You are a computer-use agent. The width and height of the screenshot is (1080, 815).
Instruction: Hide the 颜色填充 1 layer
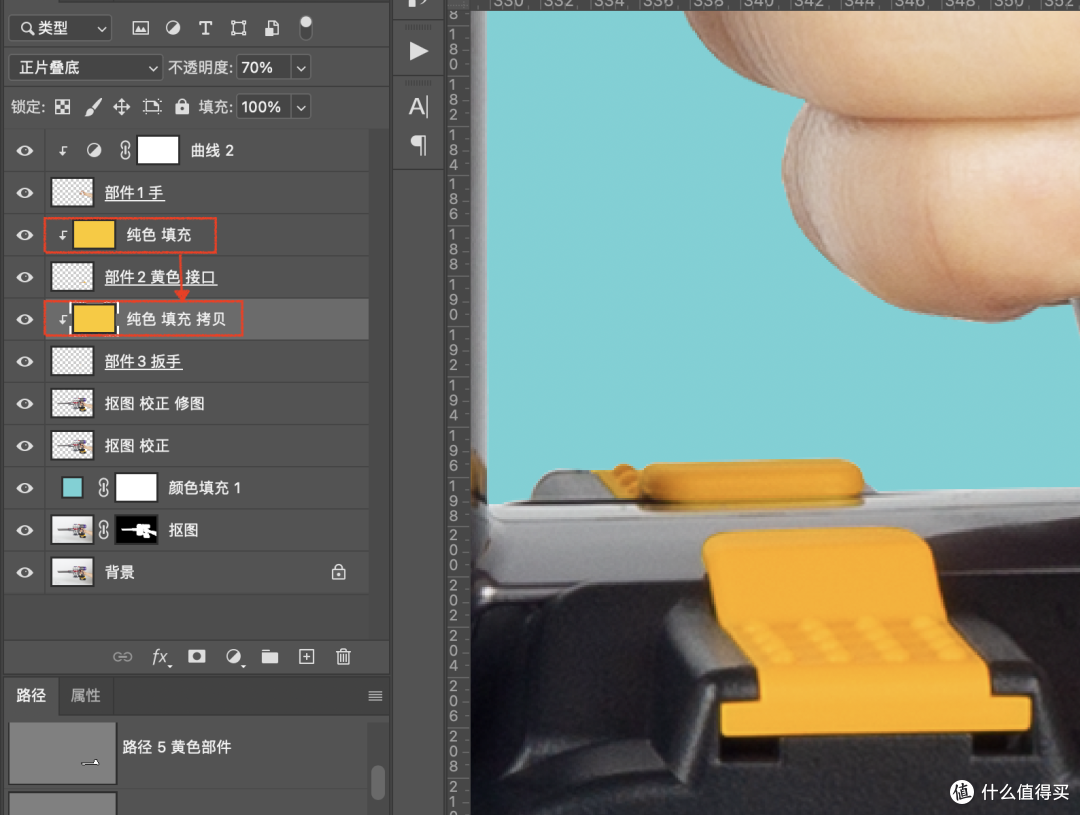[25, 488]
